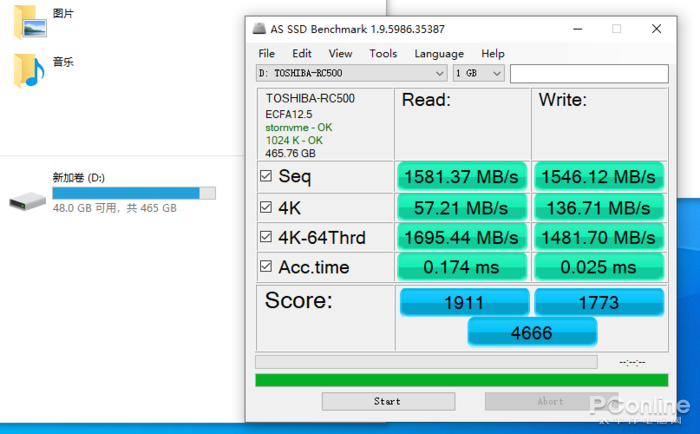Click the stornvme - OK driver text

tap(299, 127)
